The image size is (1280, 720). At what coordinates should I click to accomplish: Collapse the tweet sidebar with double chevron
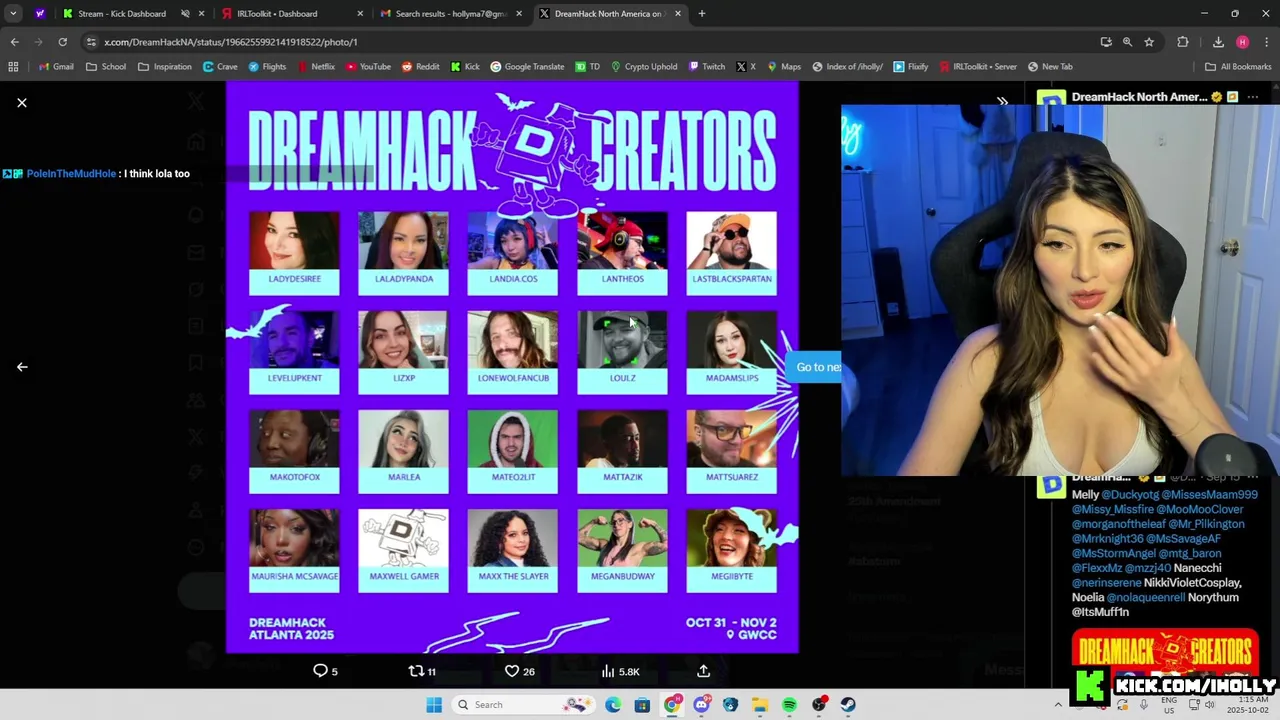point(1002,102)
